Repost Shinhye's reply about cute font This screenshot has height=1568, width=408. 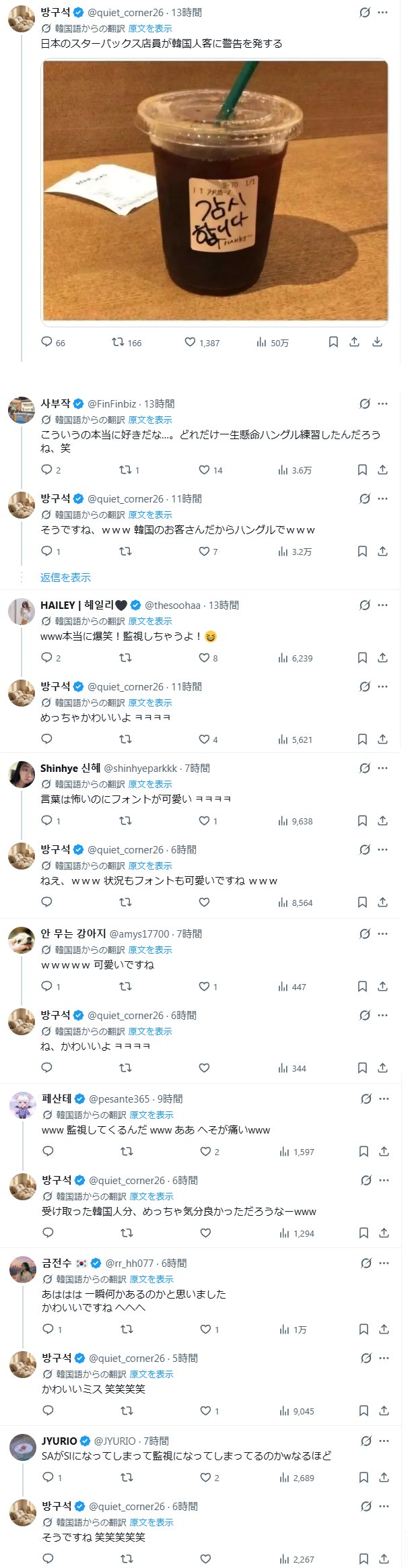[x=125, y=820]
